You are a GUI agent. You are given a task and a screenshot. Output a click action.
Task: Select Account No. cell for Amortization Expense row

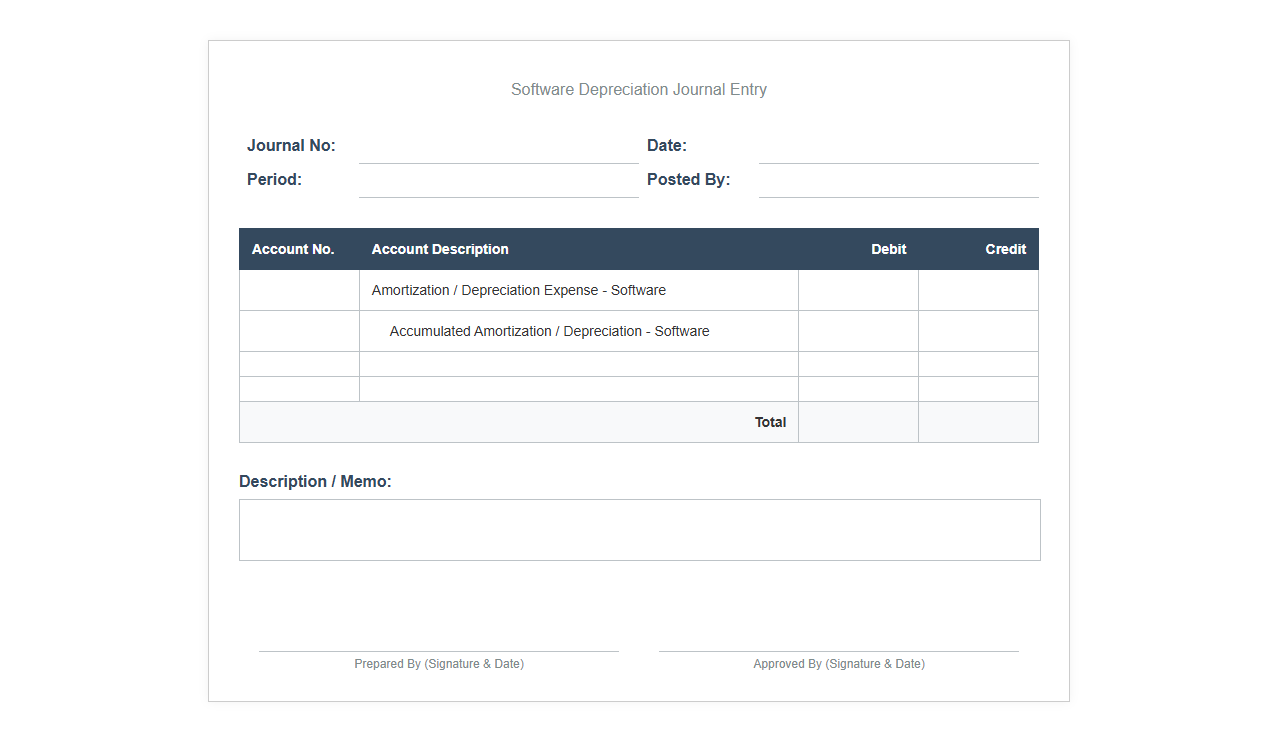[299, 290]
